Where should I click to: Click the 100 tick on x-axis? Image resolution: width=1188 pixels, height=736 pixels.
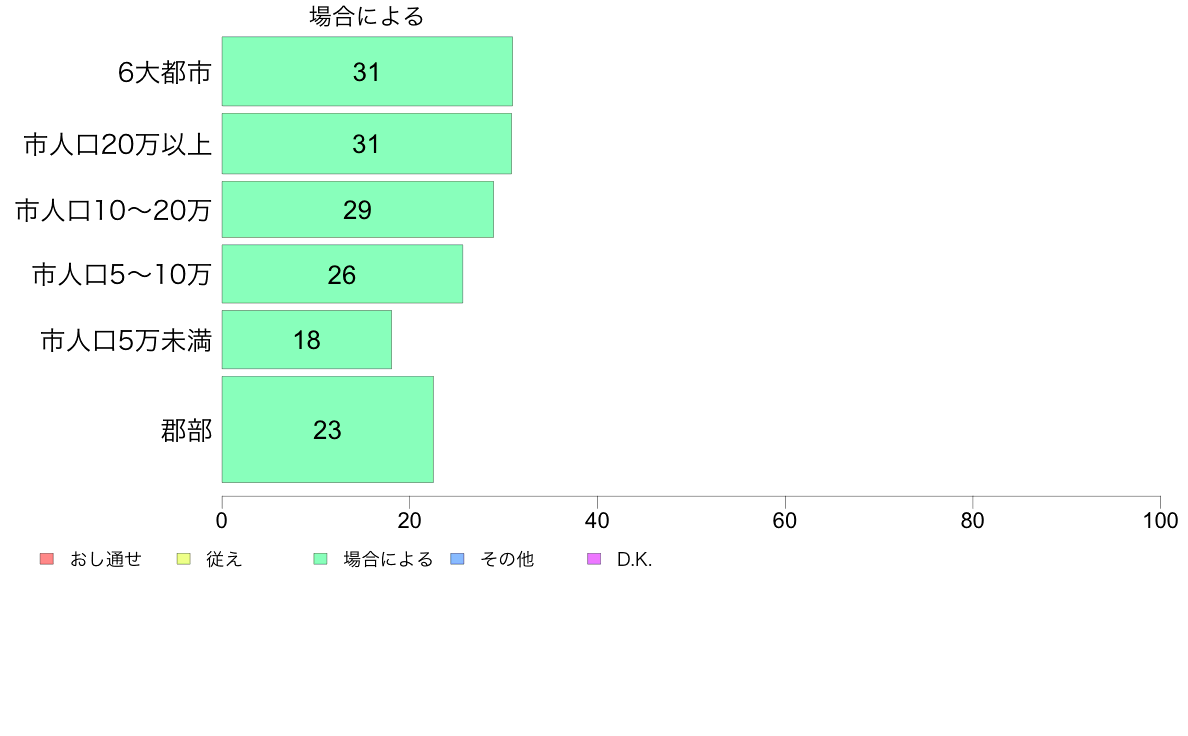[x=1160, y=520]
